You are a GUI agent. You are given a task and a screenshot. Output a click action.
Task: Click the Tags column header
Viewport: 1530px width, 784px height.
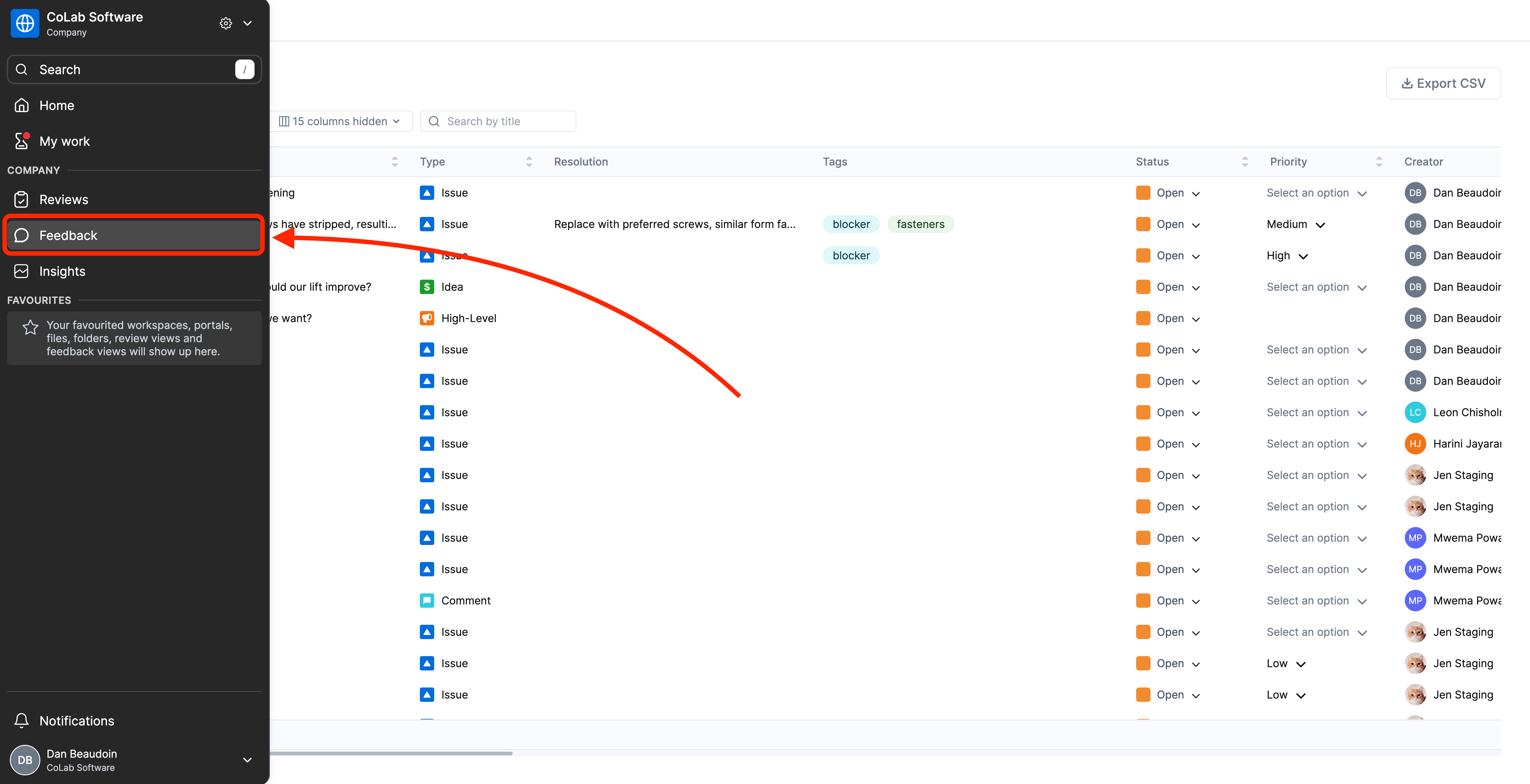835,162
